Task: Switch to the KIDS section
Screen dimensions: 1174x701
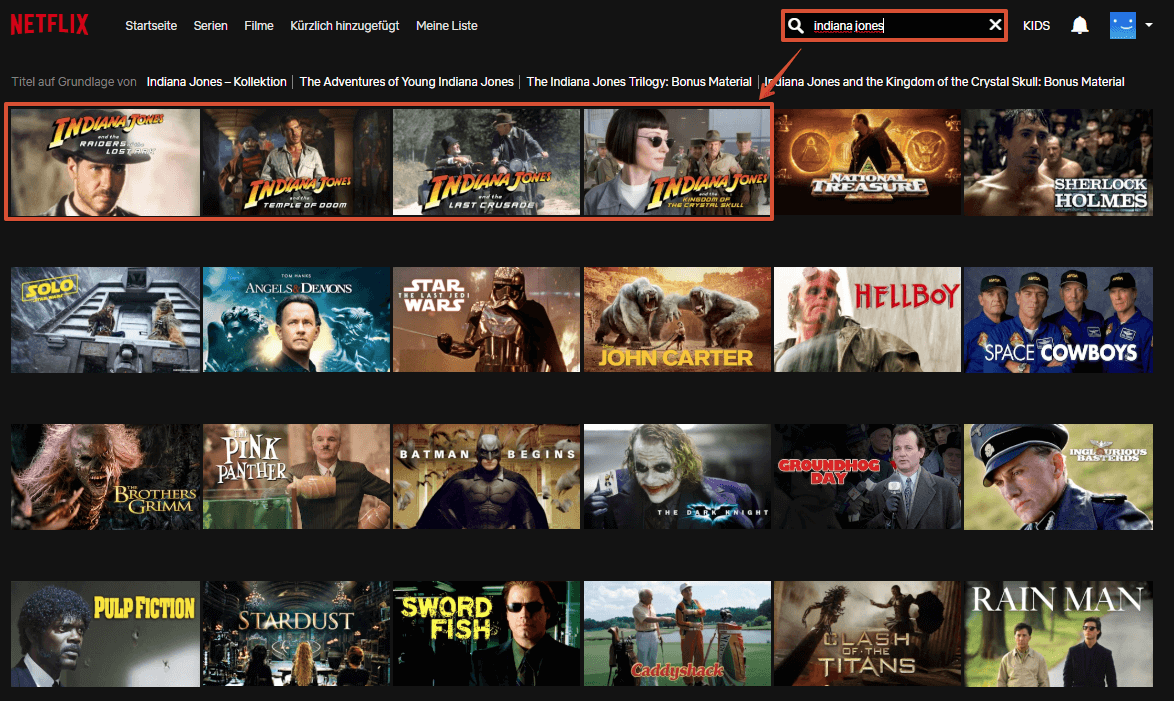Action: [1036, 25]
